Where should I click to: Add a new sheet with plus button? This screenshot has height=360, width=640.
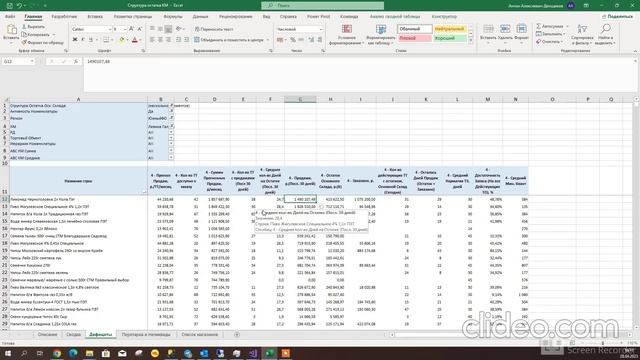click(237, 335)
